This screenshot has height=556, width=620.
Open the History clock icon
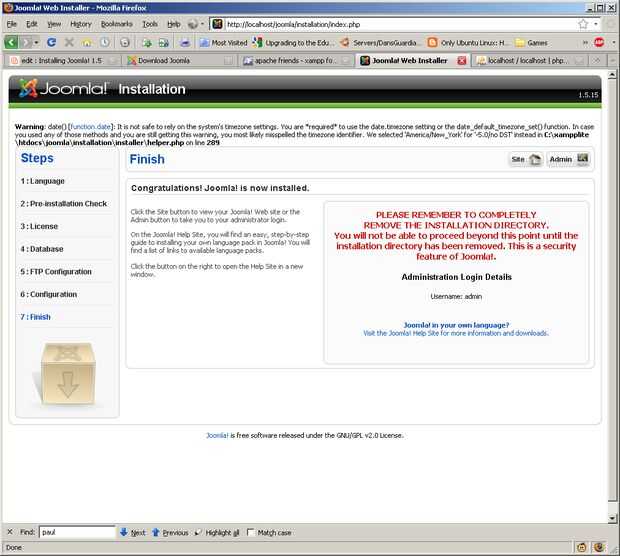point(105,42)
